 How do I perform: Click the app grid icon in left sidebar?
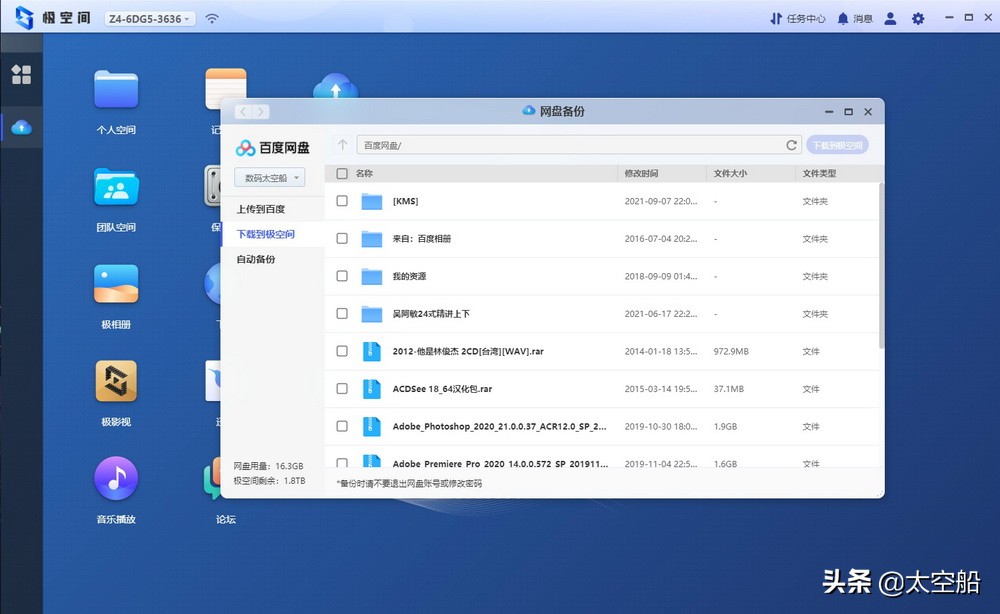pos(21,75)
